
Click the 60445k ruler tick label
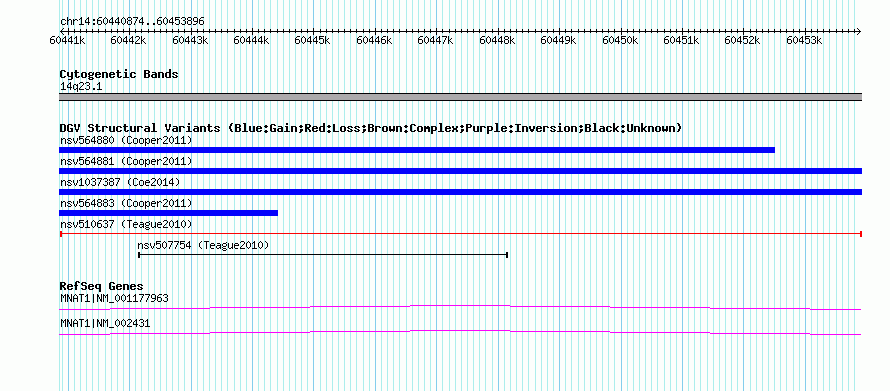[x=313, y=40]
